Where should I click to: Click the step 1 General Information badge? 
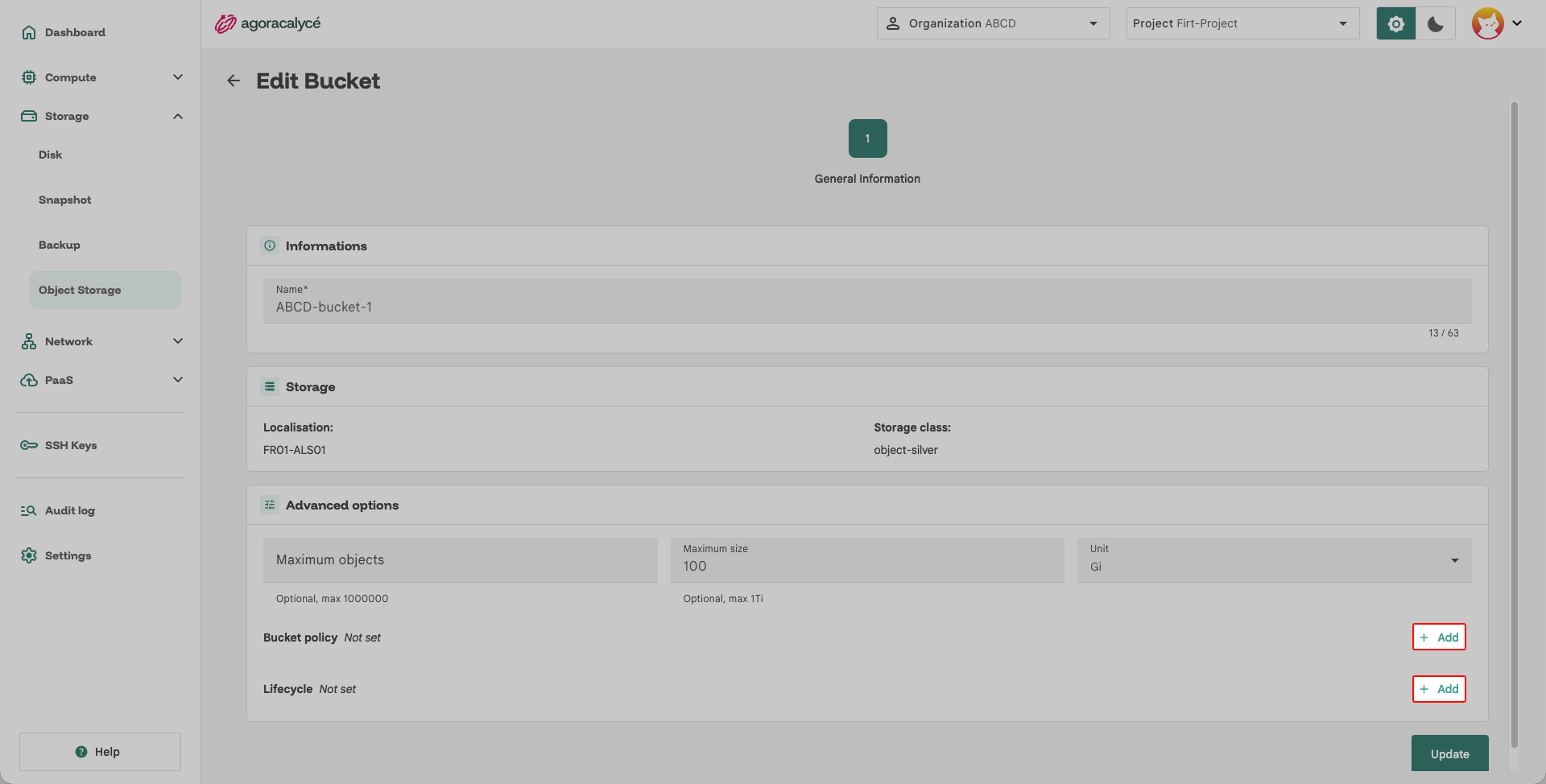[867, 138]
